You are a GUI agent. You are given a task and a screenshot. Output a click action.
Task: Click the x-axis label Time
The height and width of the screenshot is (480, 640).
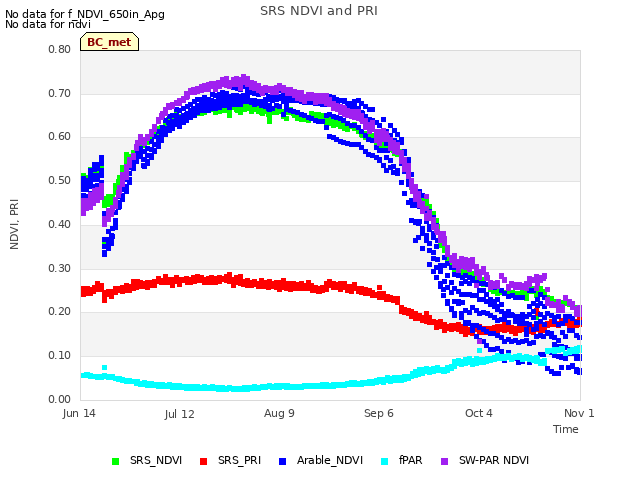(566, 429)
